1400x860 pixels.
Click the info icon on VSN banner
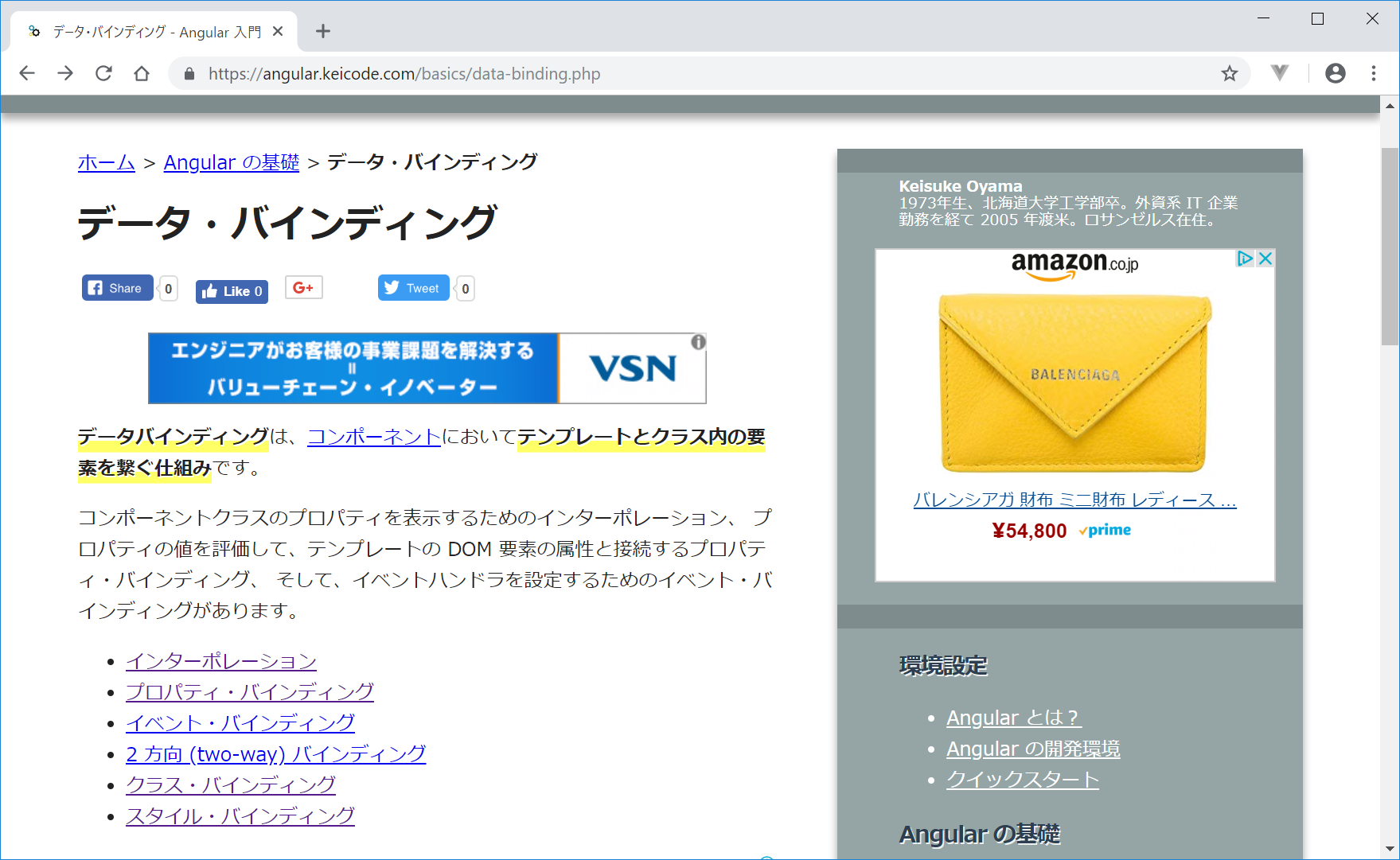[698, 342]
